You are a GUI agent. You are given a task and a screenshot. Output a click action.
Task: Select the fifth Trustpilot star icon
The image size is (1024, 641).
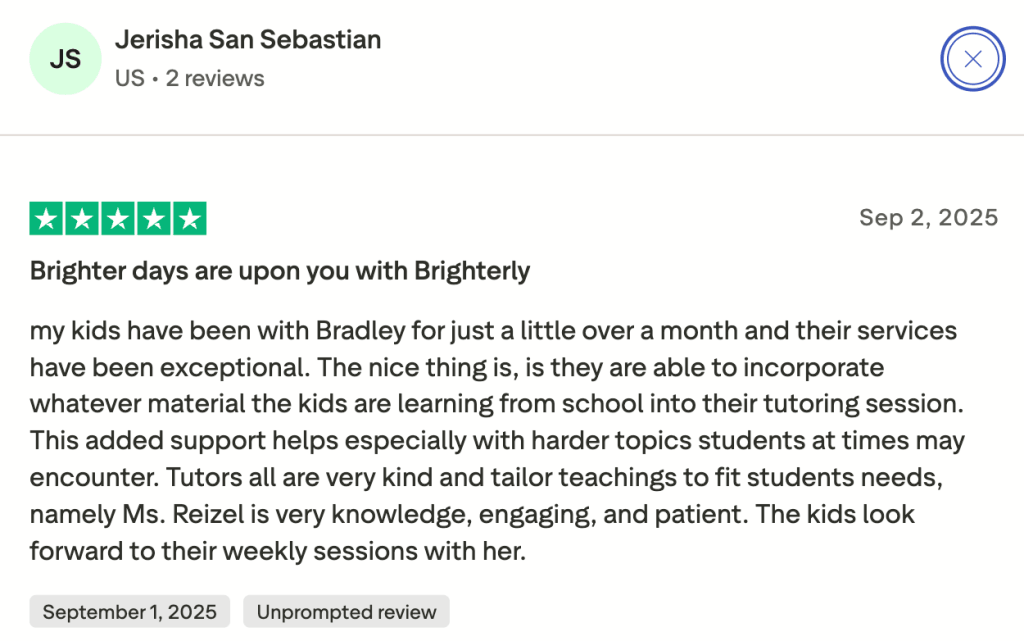[190, 217]
